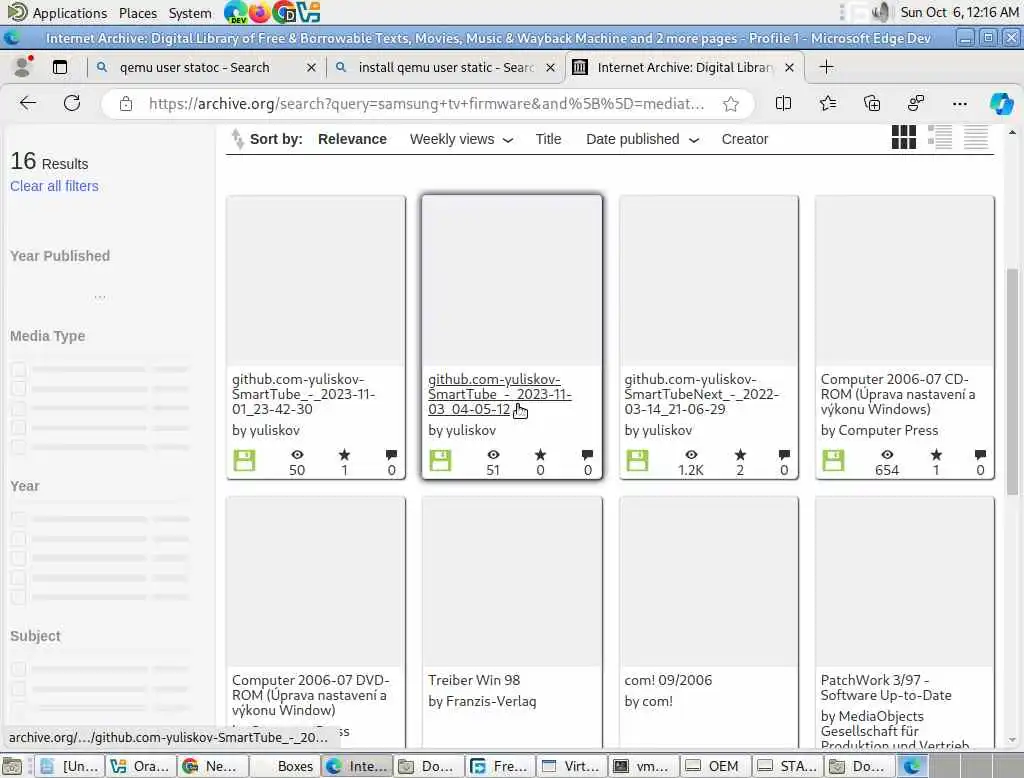1024x778 pixels.
Task: Click the Year Published facet heading
Action: click(x=60, y=256)
